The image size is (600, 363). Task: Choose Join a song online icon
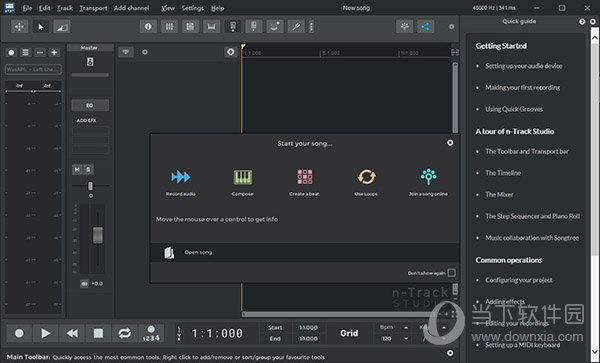pos(428,182)
